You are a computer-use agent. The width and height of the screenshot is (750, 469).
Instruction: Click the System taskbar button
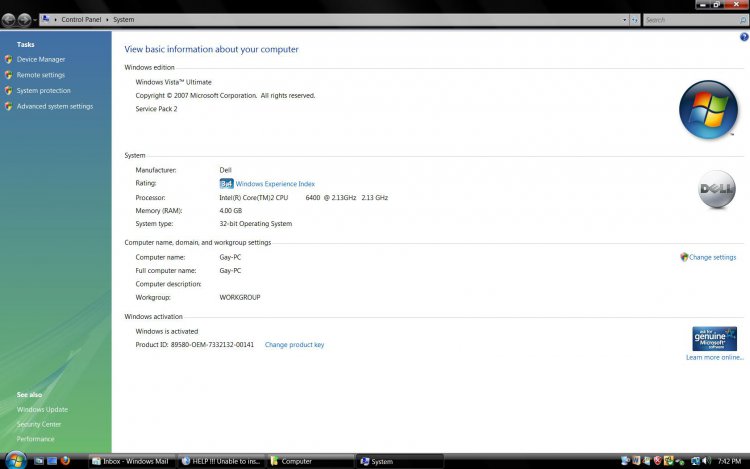coord(401,461)
